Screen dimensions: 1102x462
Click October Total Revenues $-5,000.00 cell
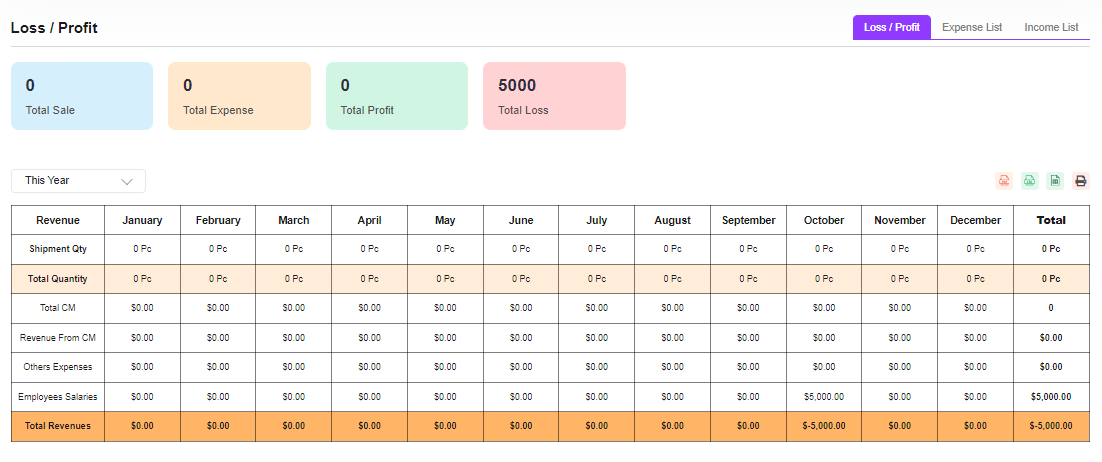point(824,426)
